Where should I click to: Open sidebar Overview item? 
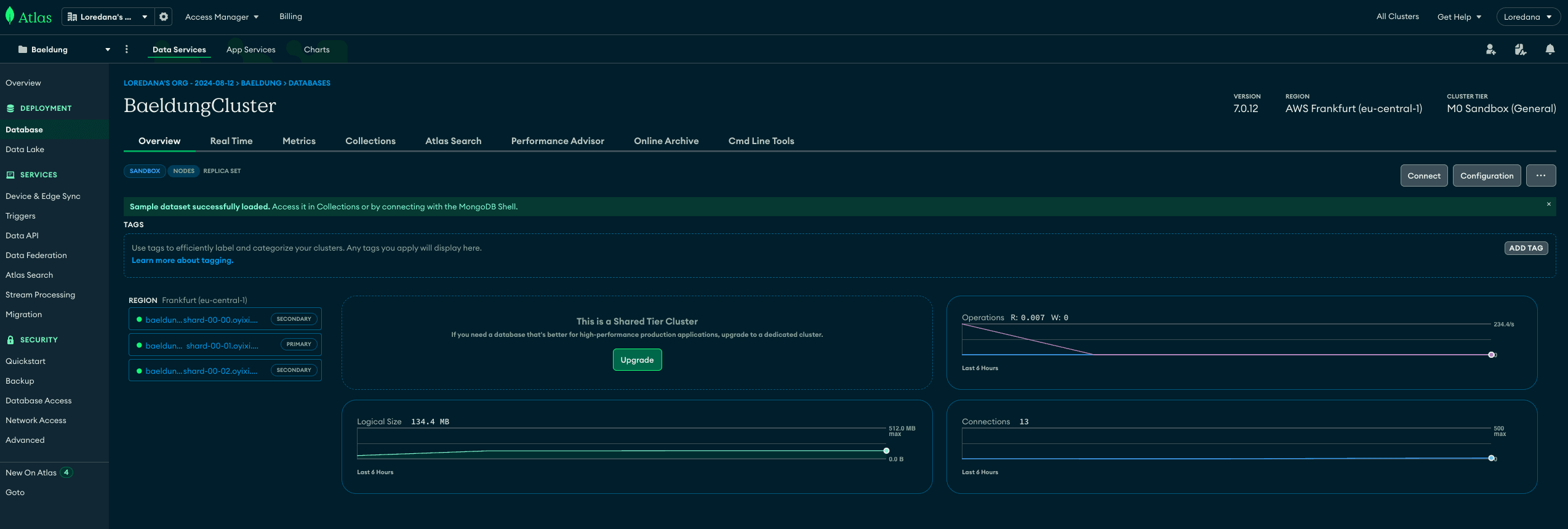23,83
